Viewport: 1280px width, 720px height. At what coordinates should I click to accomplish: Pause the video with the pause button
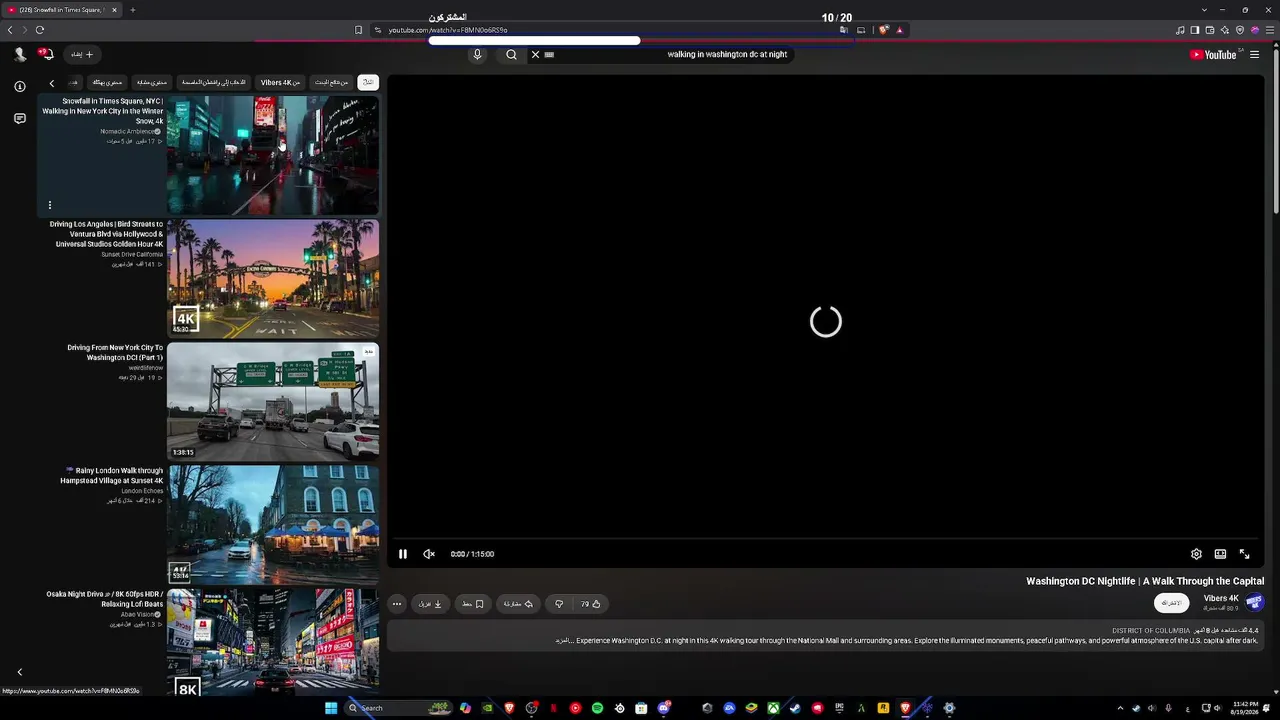(403, 554)
